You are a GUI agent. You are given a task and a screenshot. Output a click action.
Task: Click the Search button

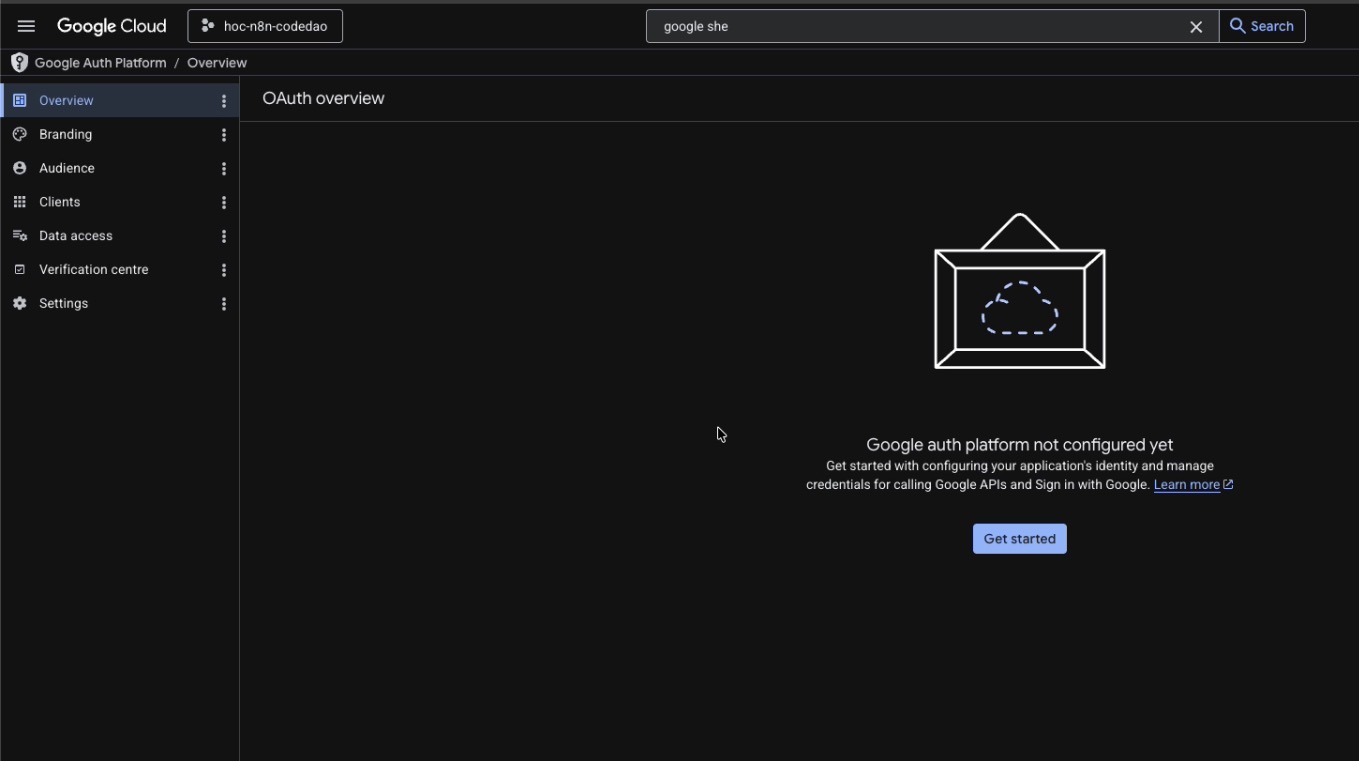pyautogui.click(x=1262, y=26)
